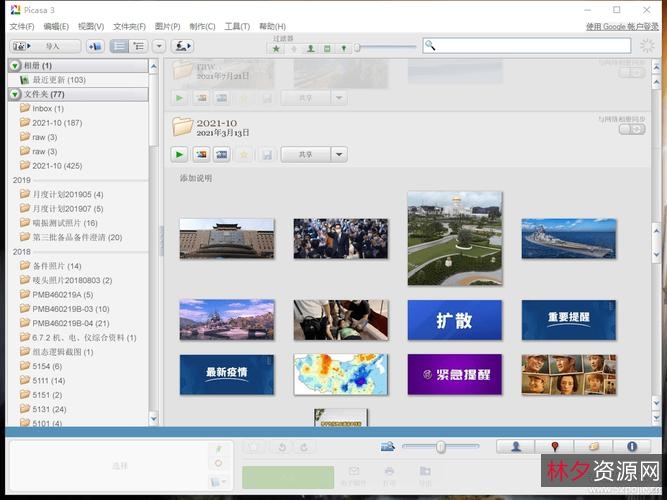Image resolution: width=667 pixels, height=500 pixels.
Task: Star the photos using the 2021-10 header star
Action: click(x=244, y=154)
